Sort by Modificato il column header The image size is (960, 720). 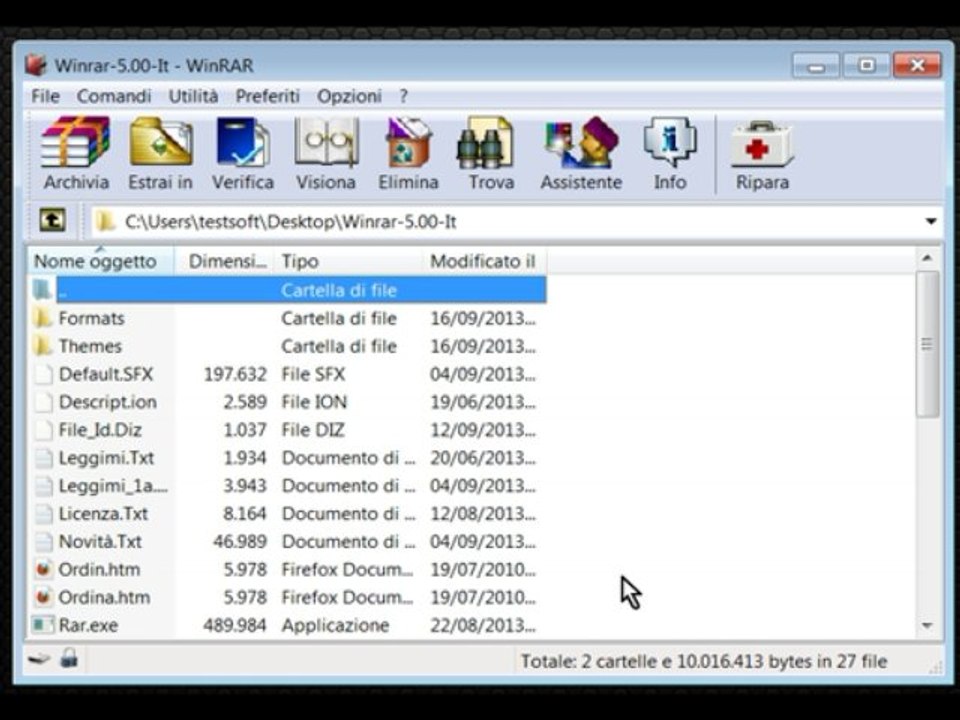pyautogui.click(x=484, y=261)
